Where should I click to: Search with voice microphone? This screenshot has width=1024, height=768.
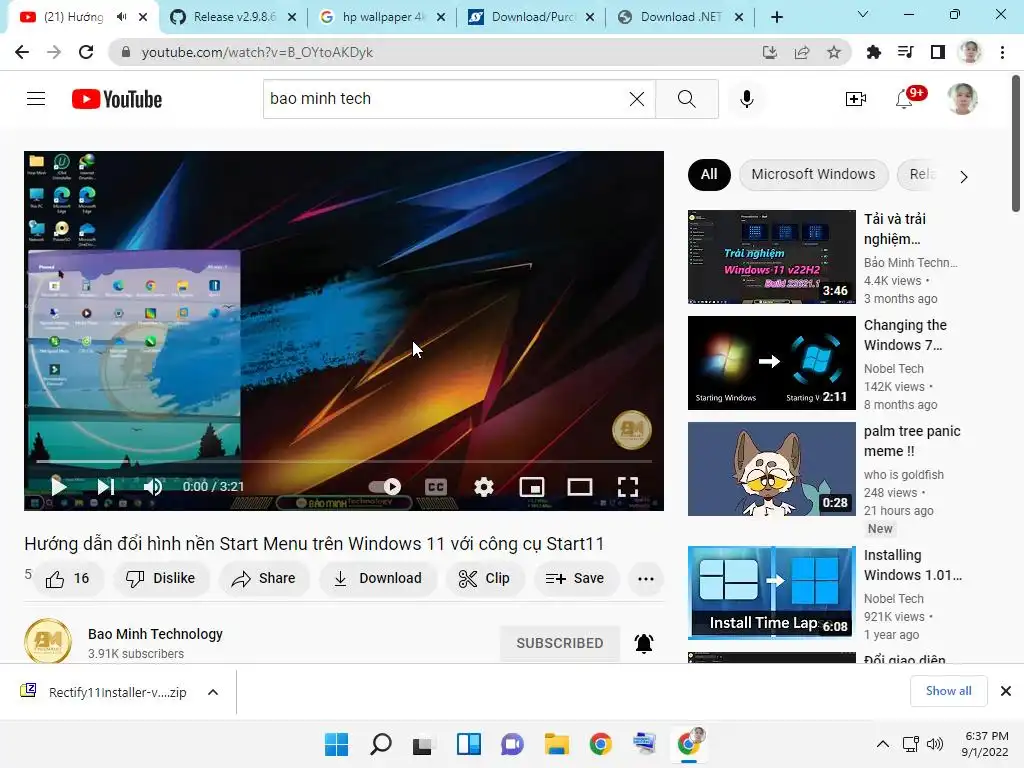[x=747, y=99]
